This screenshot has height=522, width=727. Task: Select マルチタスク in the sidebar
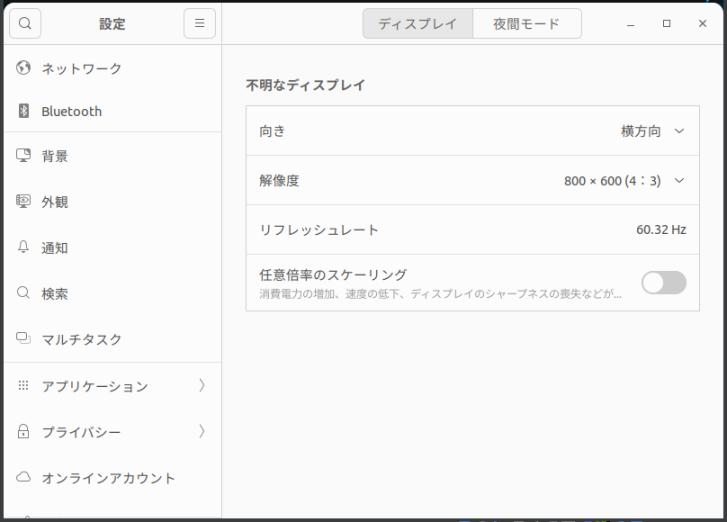click(113, 339)
